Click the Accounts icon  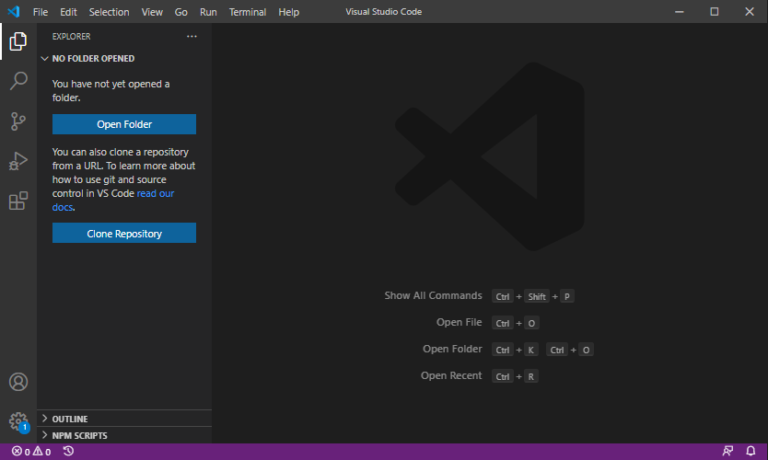(x=18, y=382)
